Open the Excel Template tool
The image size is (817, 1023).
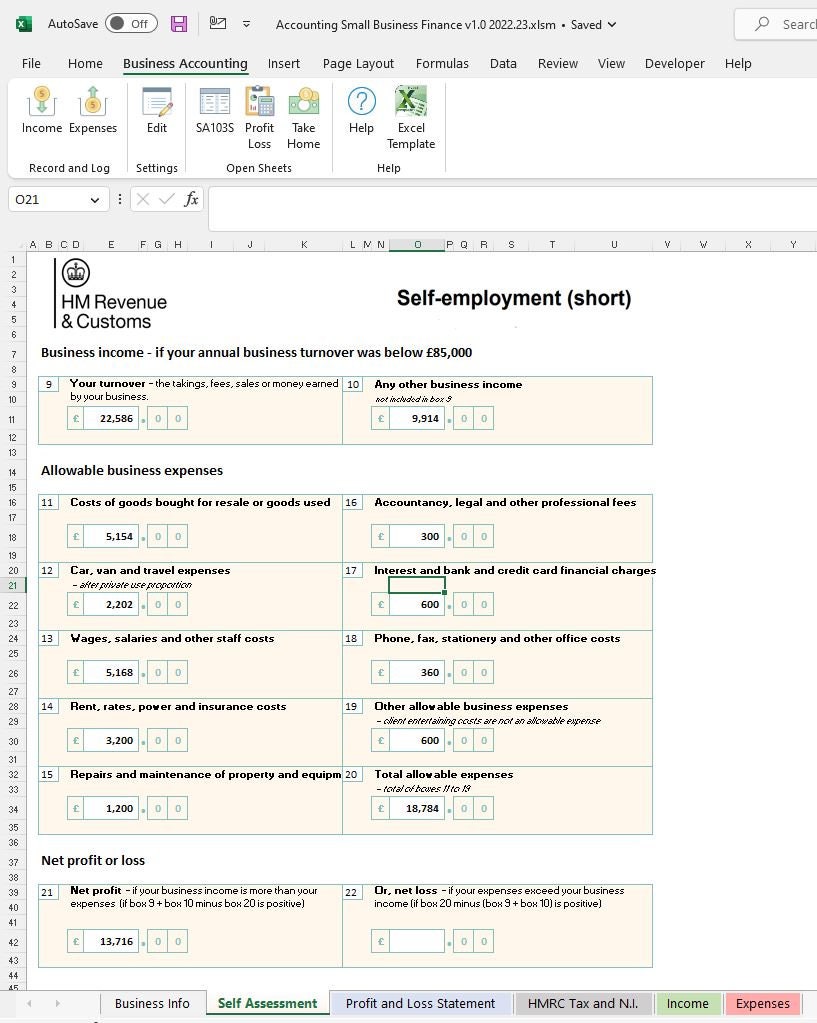click(411, 113)
